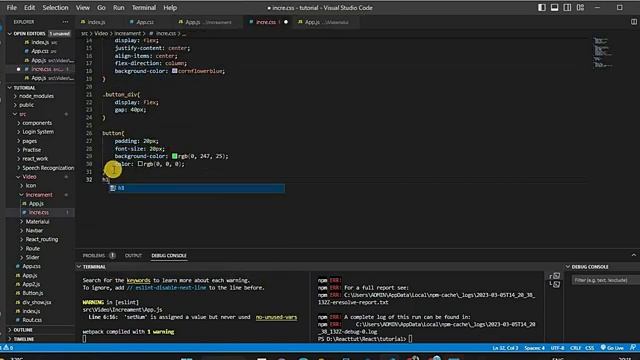Switch to the App.css editor tab

pyautogui.click(x=145, y=22)
